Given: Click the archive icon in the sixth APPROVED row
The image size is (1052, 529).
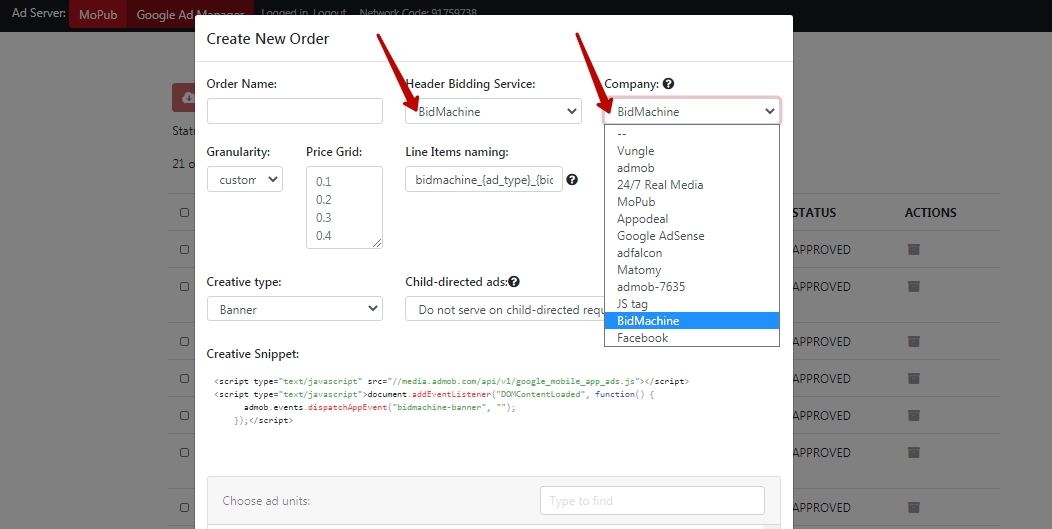Looking at the screenshot, I should click(913, 452).
